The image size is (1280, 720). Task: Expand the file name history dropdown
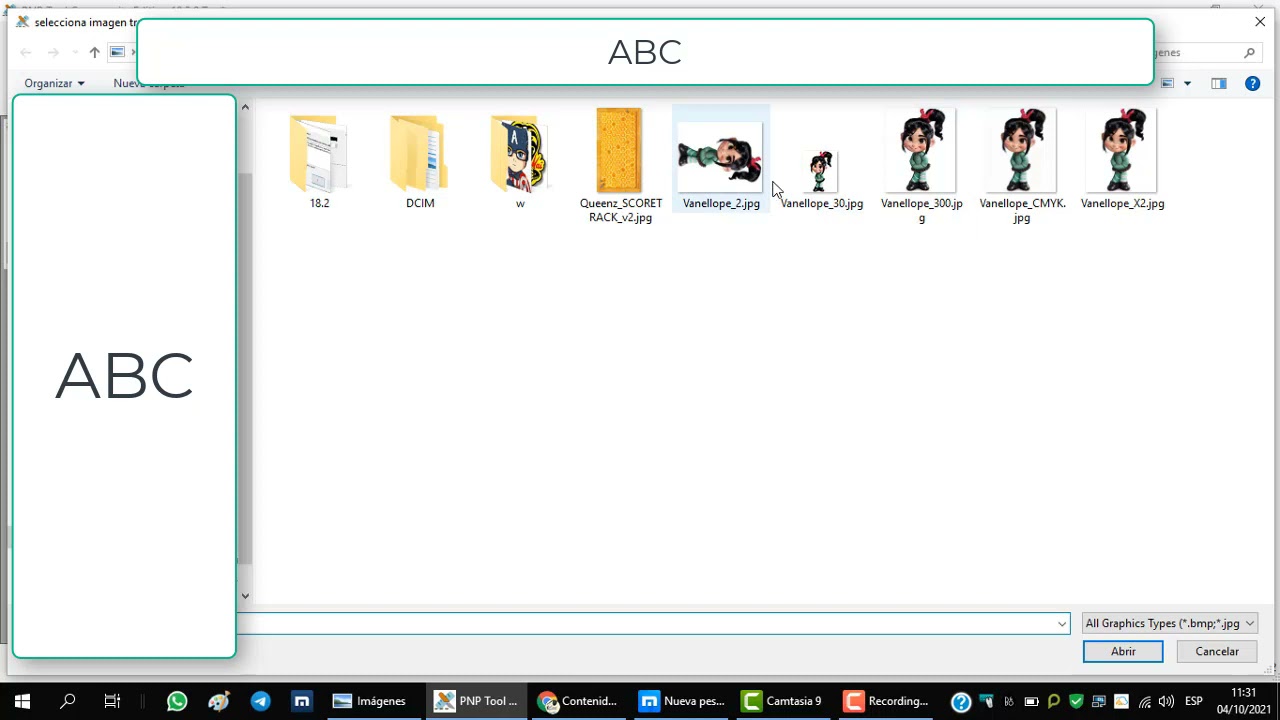(x=1062, y=624)
